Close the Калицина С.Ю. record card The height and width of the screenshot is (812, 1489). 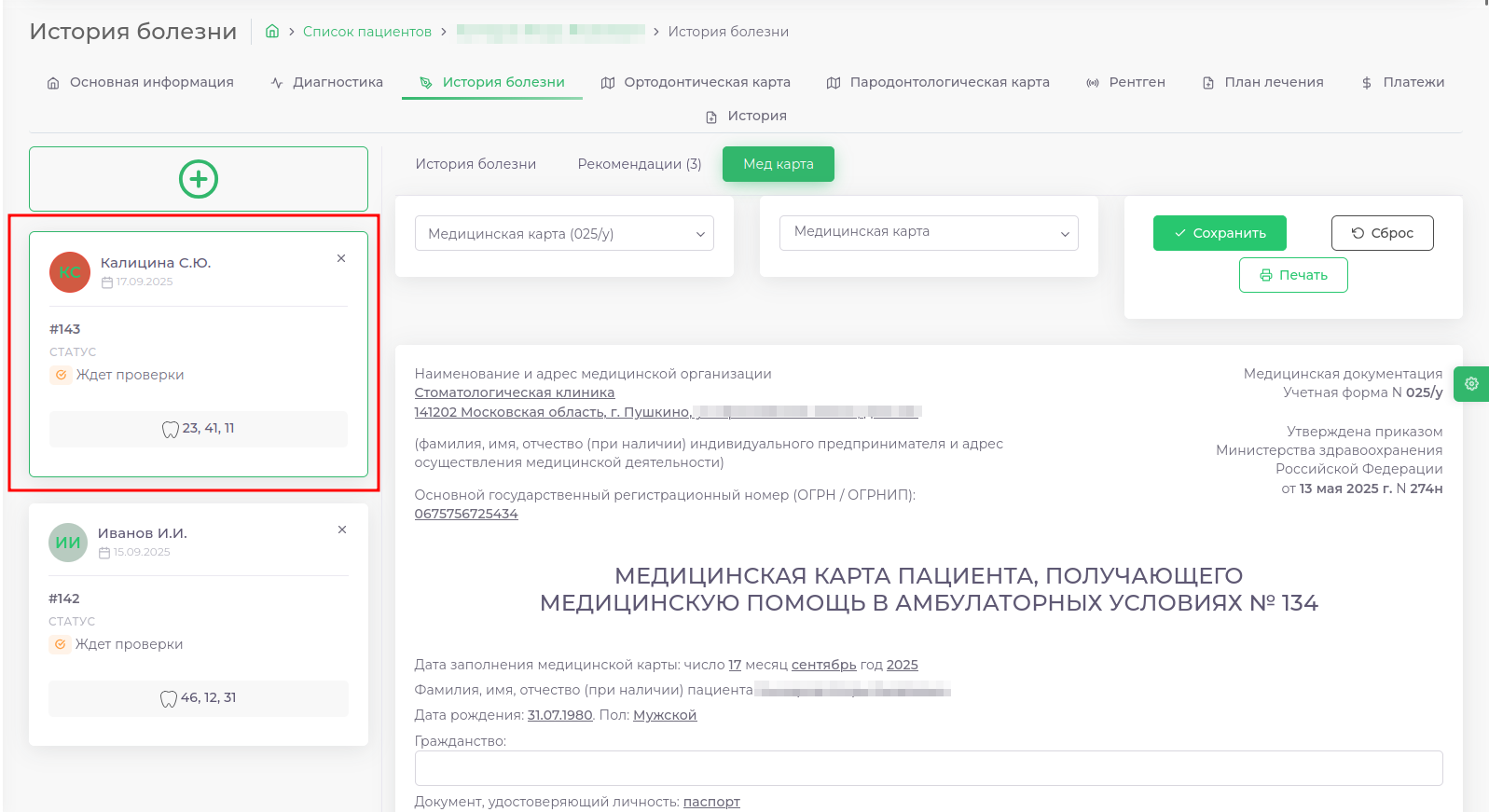click(x=341, y=258)
